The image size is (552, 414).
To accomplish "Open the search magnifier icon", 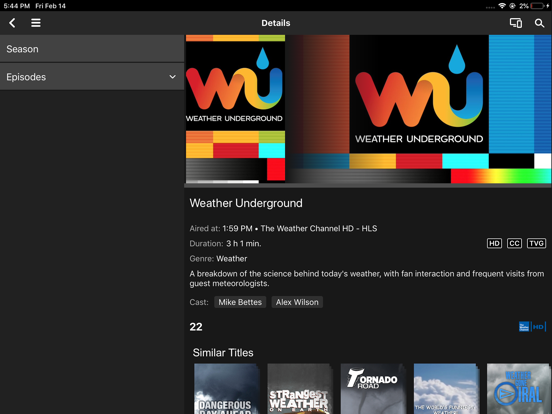I will 539,23.
